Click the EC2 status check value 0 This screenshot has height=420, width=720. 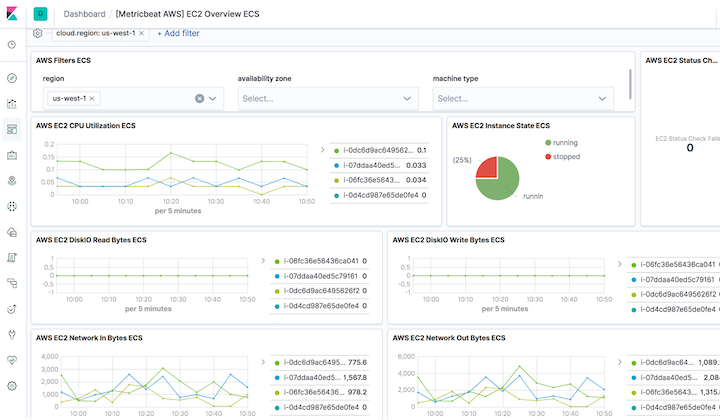click(x=690, y=148)
